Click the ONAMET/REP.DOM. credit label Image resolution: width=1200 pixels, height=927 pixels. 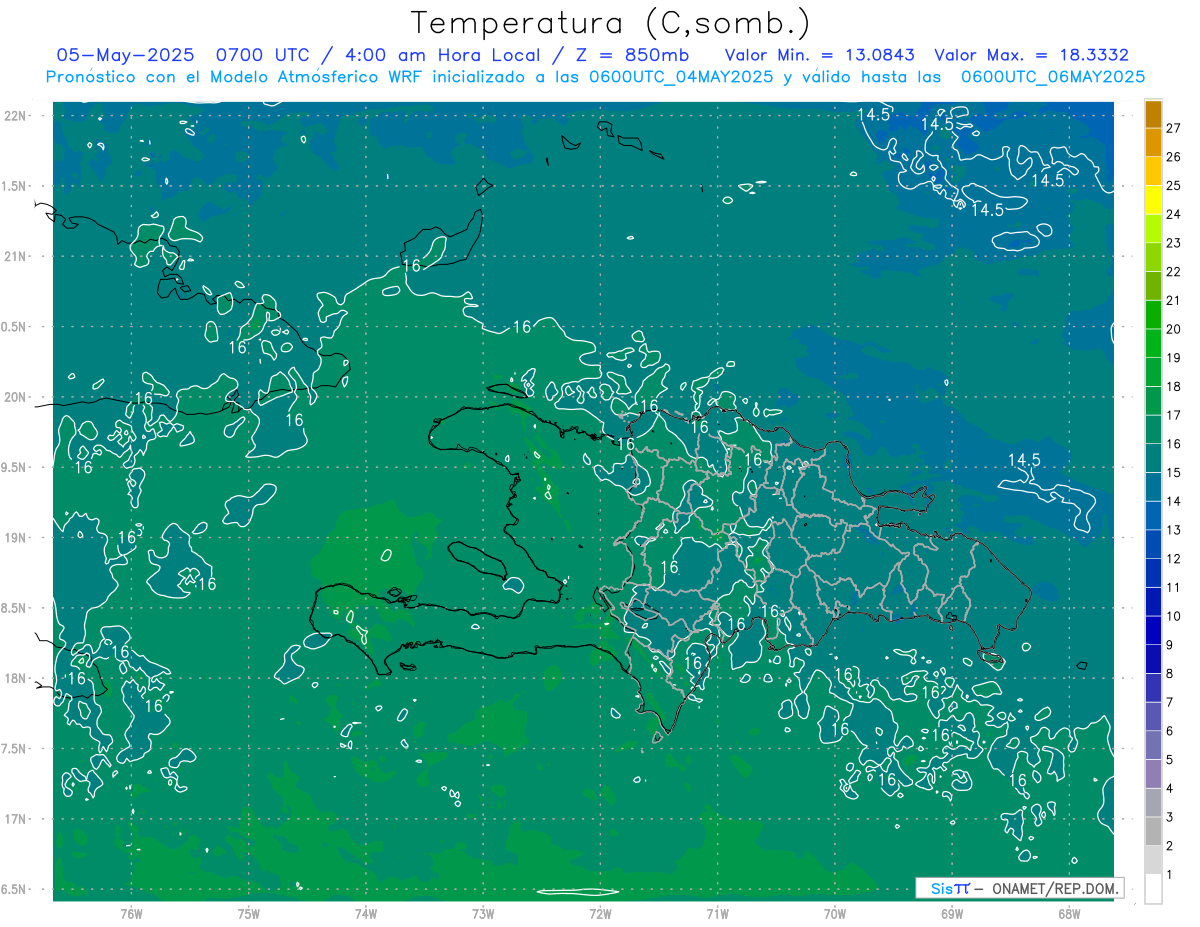click(x=1054, y=888)
